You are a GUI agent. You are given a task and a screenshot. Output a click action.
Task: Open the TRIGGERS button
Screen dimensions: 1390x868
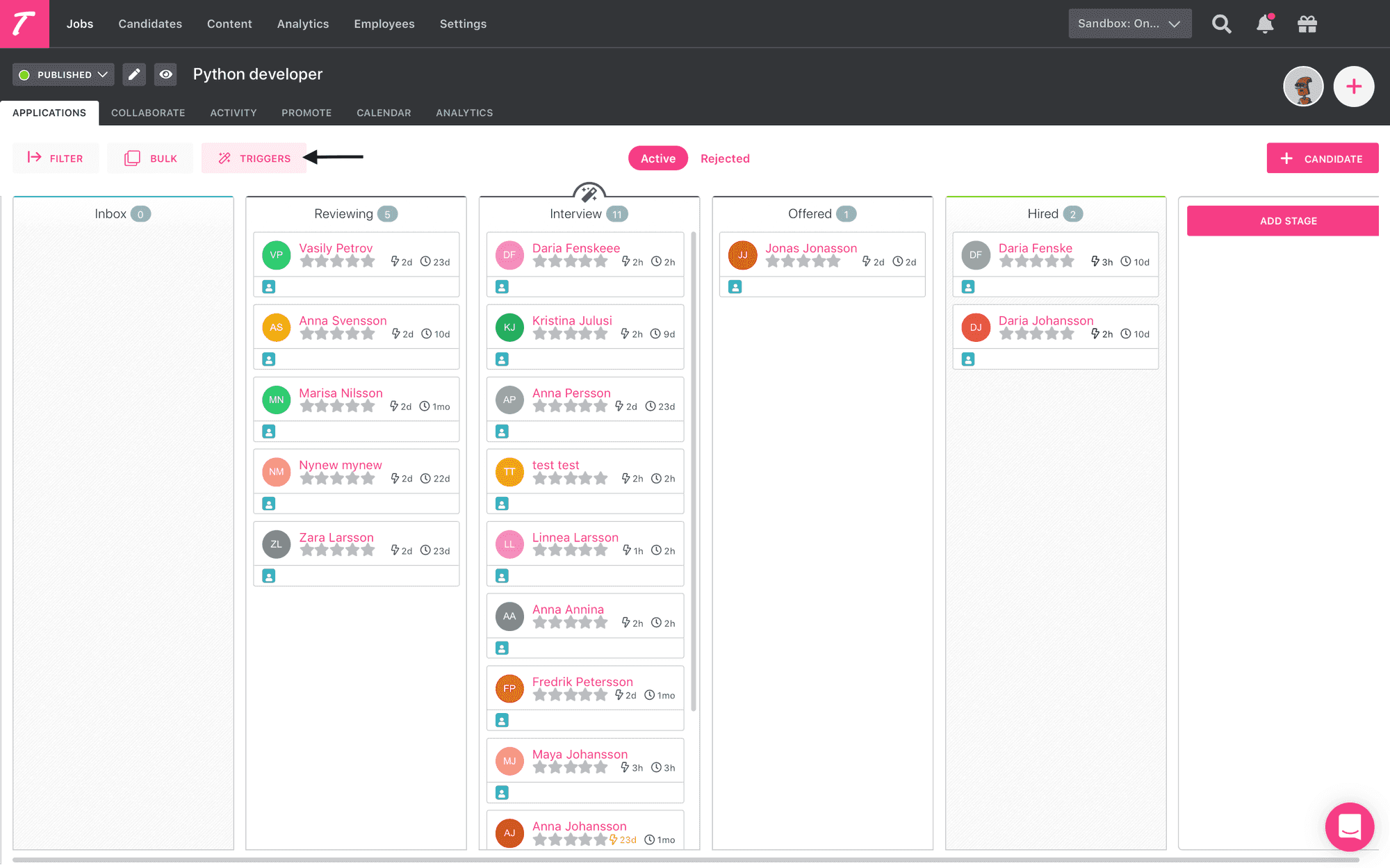(x=254, y=158)
